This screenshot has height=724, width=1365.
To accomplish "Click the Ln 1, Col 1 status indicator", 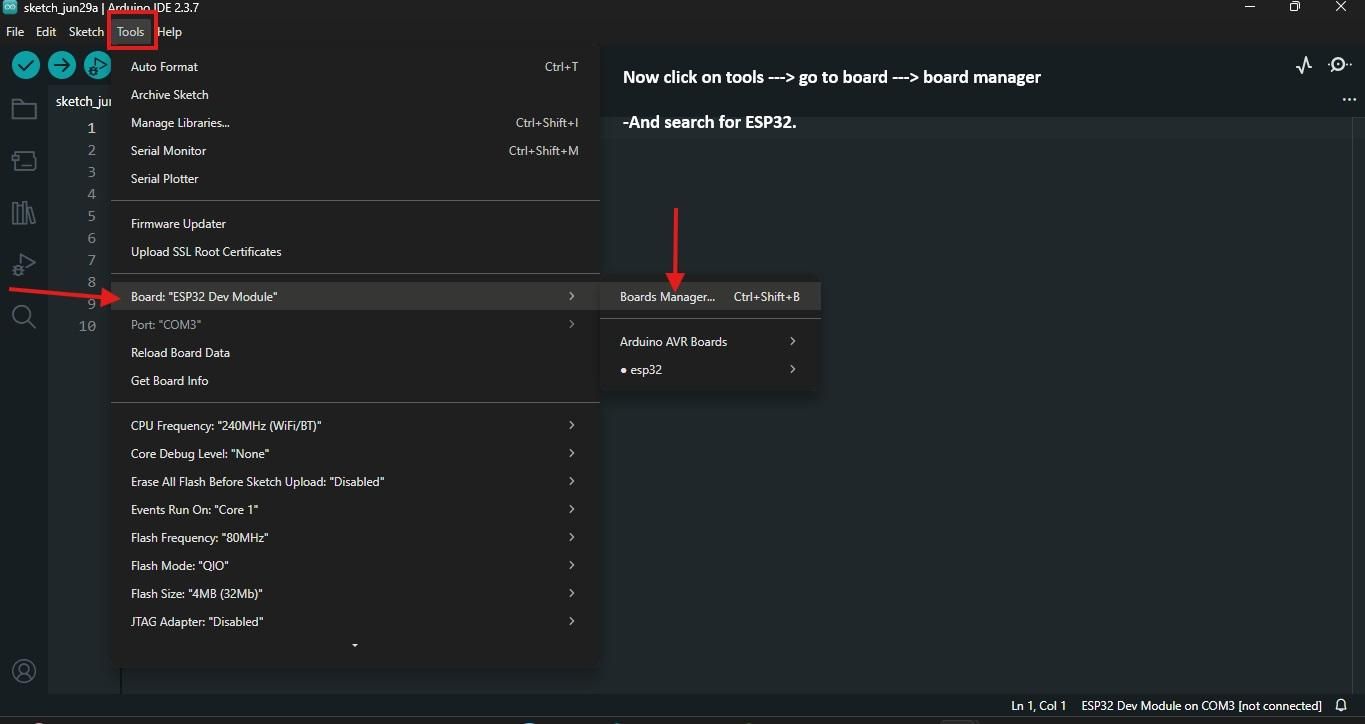I will point(1039,706).
